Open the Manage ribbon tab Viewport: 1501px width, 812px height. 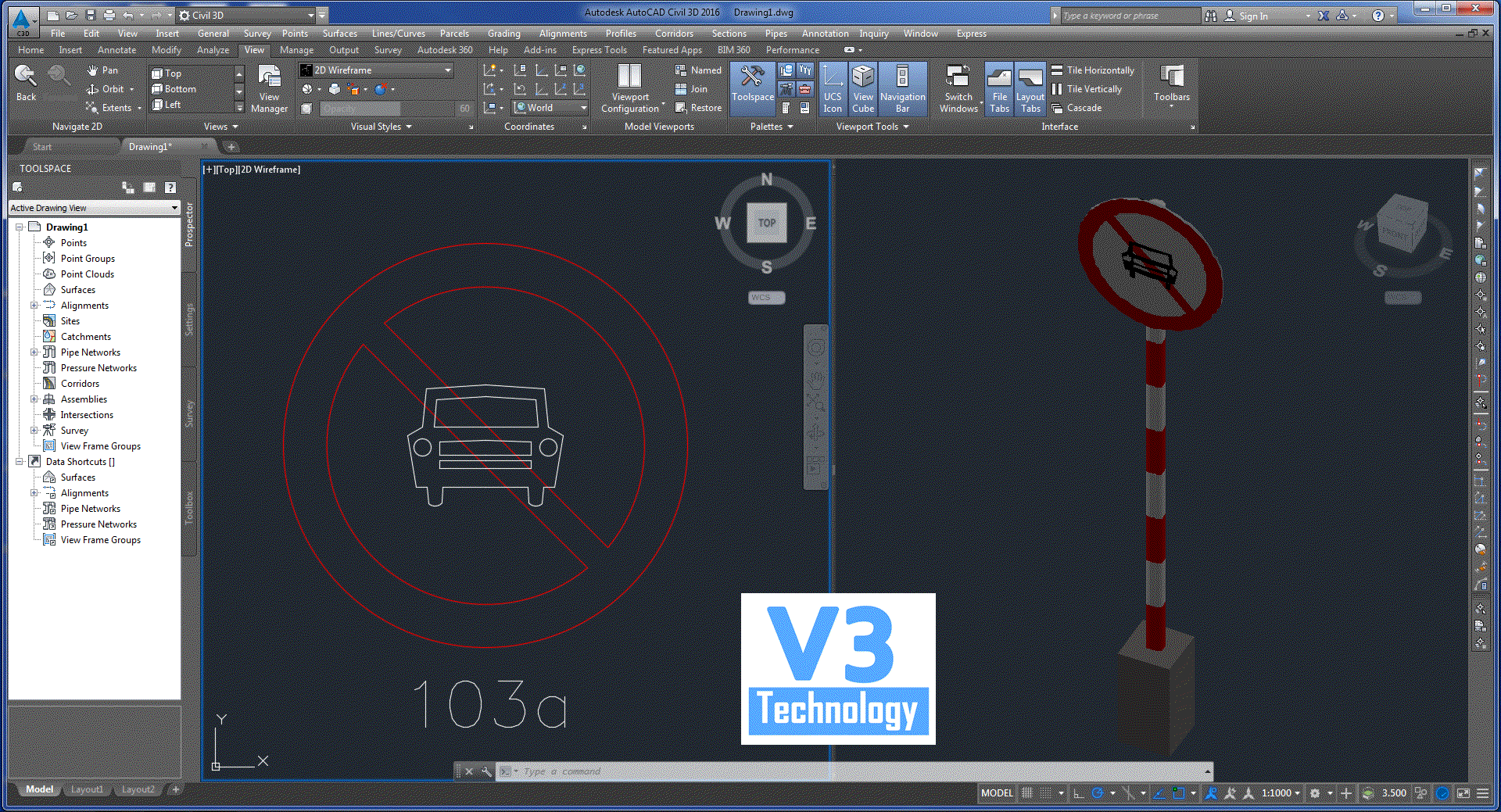[296, 50]
